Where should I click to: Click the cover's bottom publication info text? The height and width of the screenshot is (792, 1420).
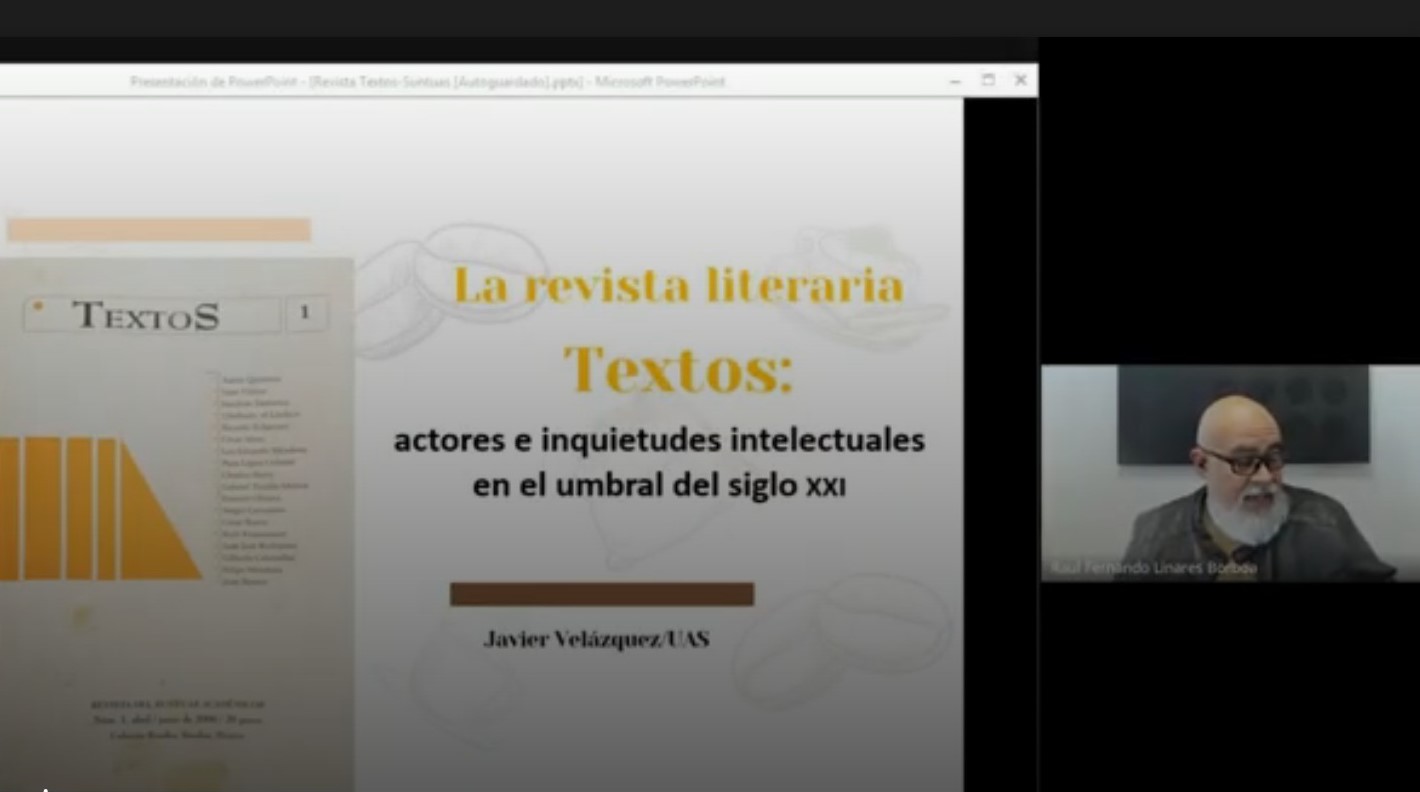click(176, 720)
